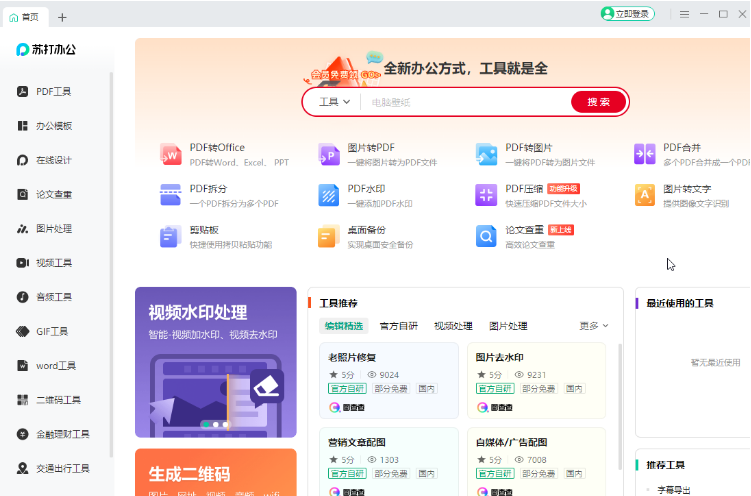Screen dimensions: 751x496
Task: Open the hamburger main menu
Action: point(684,14)
